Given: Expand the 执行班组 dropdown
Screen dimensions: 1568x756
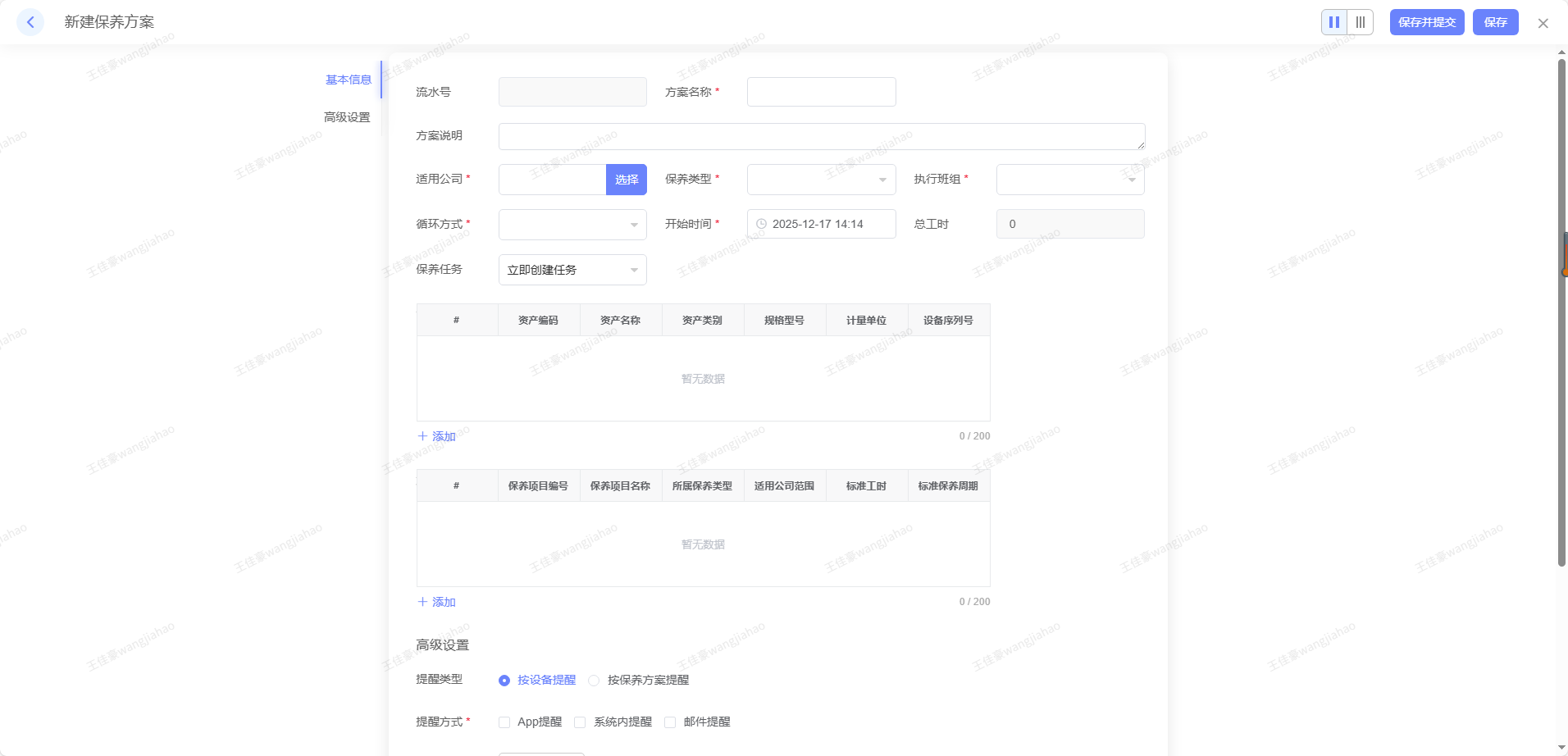Looking at the screenshot, I should pos(1069,180).
